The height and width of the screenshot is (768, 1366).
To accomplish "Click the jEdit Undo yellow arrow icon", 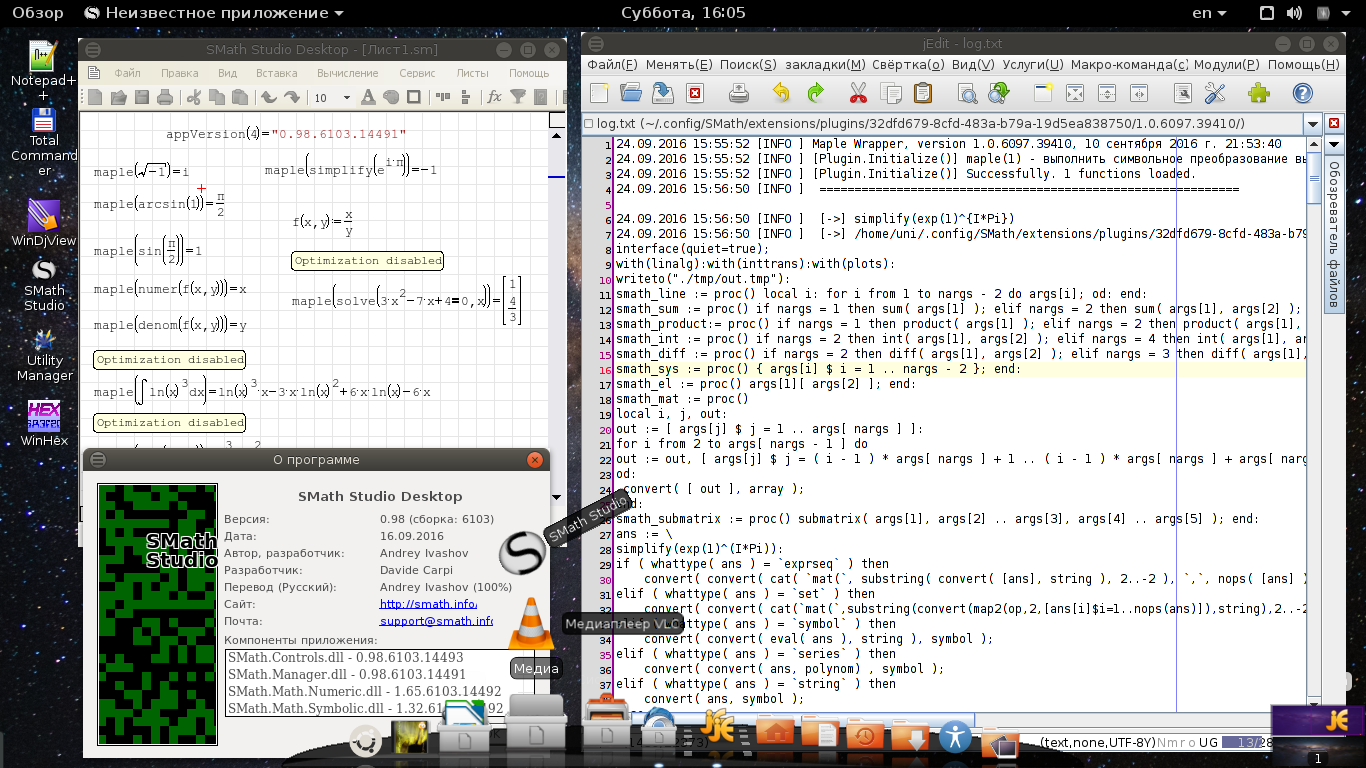I will click(x=781, y=93).
